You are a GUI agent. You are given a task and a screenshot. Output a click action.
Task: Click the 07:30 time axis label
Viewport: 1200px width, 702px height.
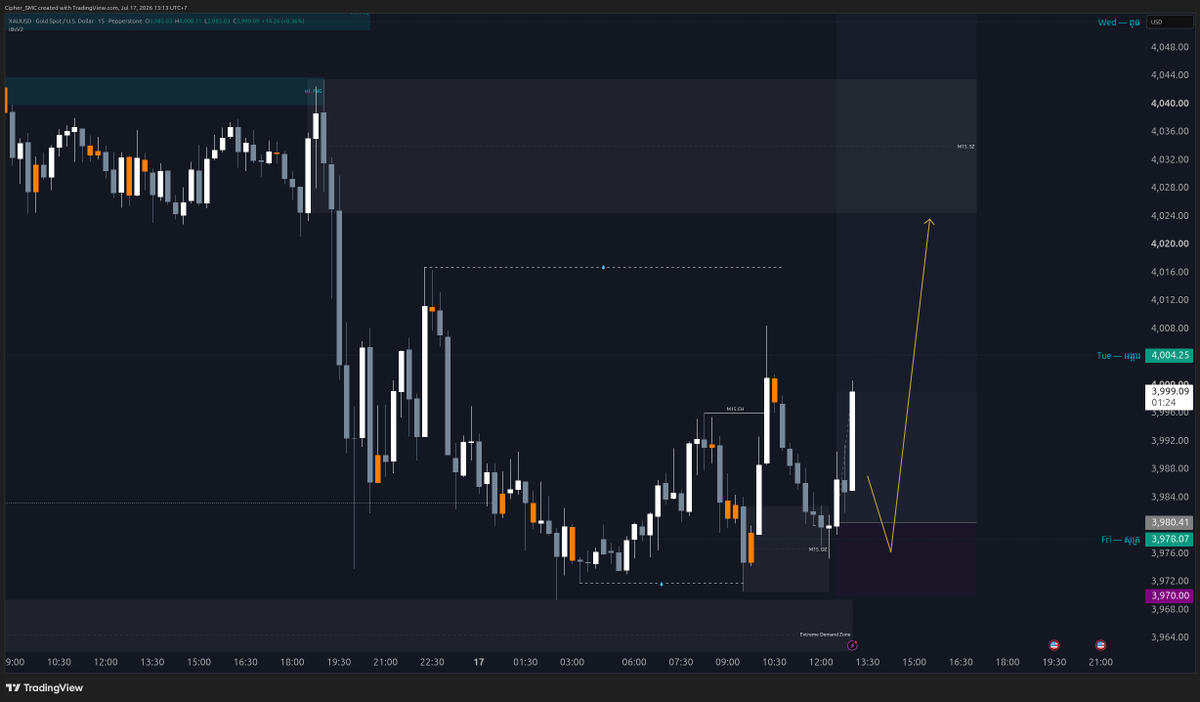point(681,662)
